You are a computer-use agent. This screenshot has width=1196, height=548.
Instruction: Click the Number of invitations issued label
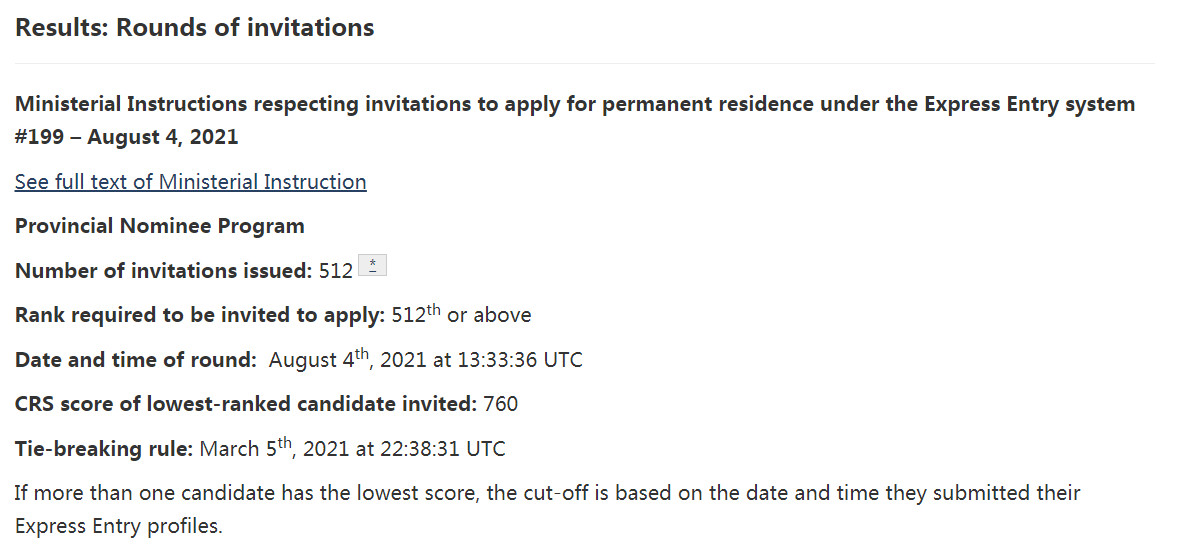163,271
